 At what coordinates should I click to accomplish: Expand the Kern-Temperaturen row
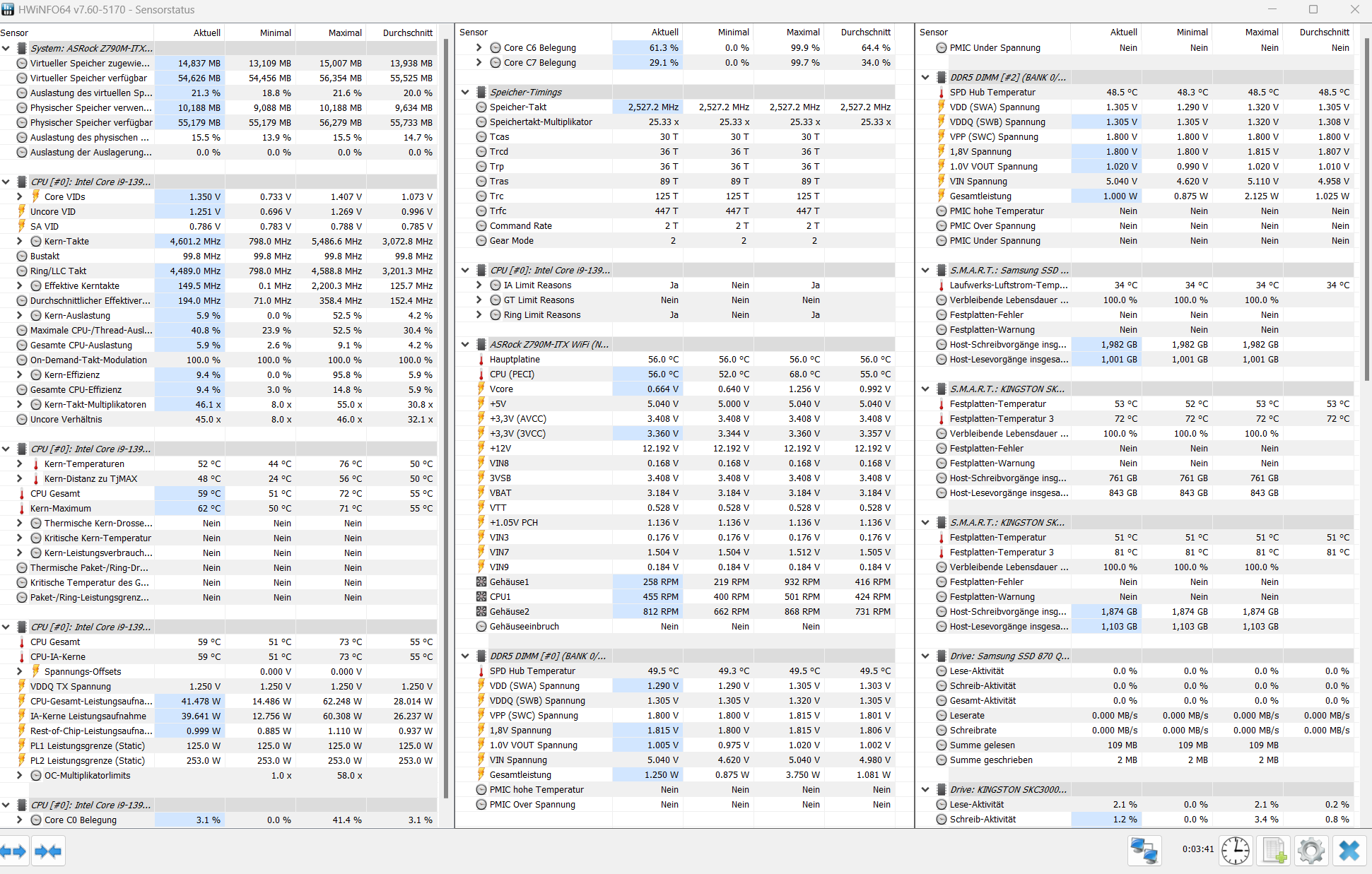pyautogui.click(x=20, y=464)
